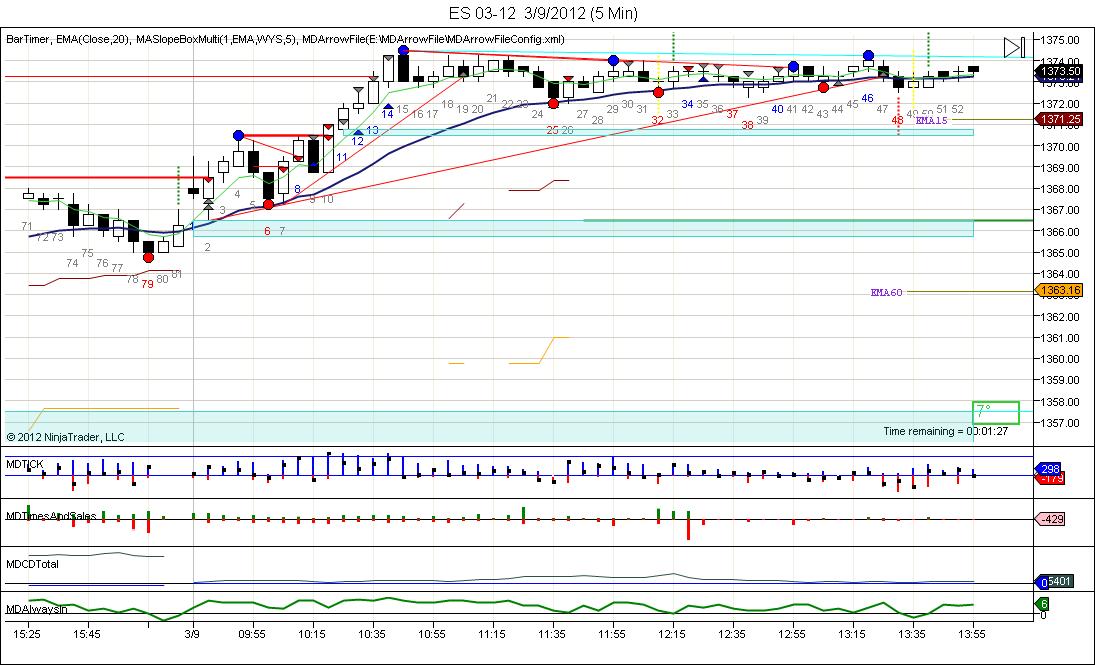Click the blue bar number 46
Viewport: 1095px width, 665px height.
click(867, 98)
